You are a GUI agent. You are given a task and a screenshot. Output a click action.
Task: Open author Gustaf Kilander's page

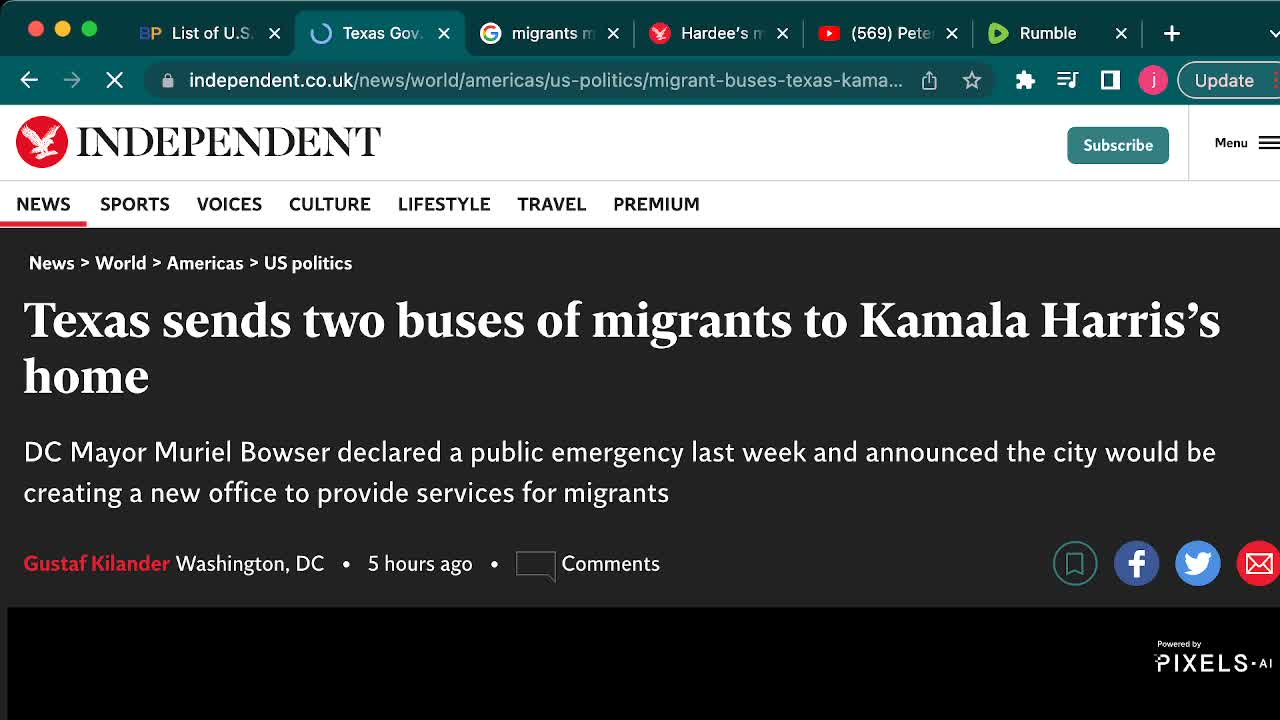coord(97,564)
